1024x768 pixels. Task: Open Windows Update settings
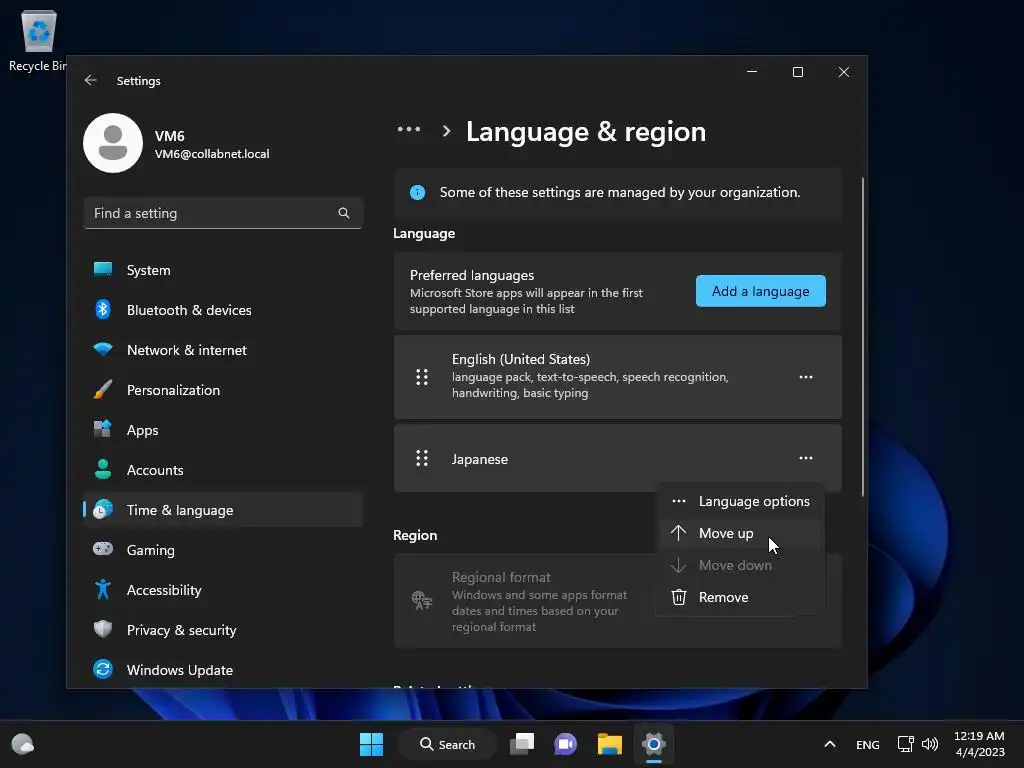[x=223, y=670]
